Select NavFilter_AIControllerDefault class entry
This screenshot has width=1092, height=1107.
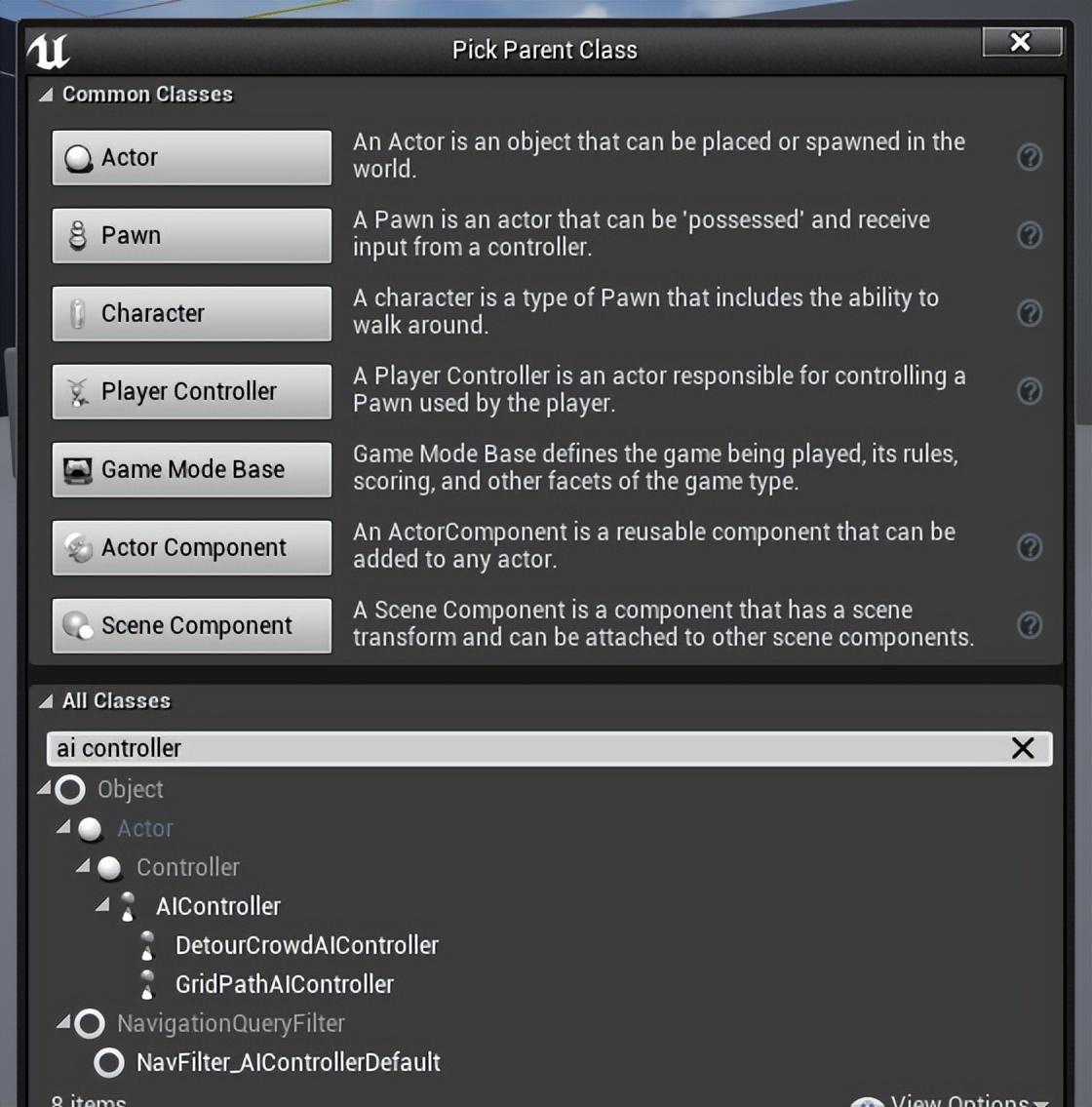(x=288, y=1062)
